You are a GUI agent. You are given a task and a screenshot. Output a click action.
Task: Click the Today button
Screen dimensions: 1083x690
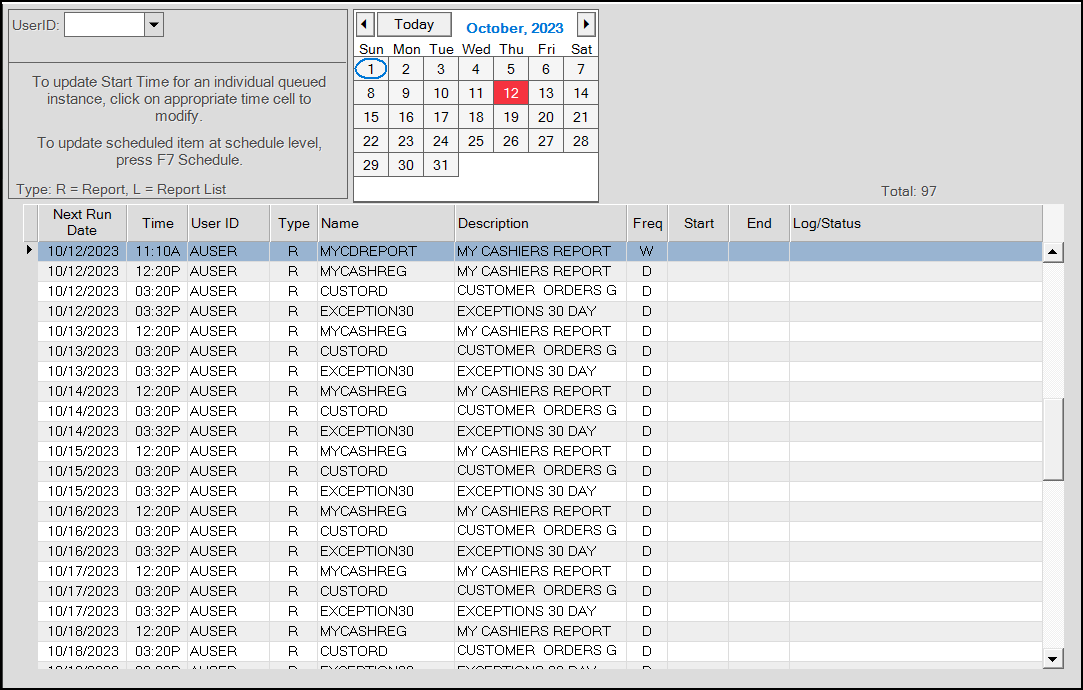pyautogui.click(x=413, y=23)
